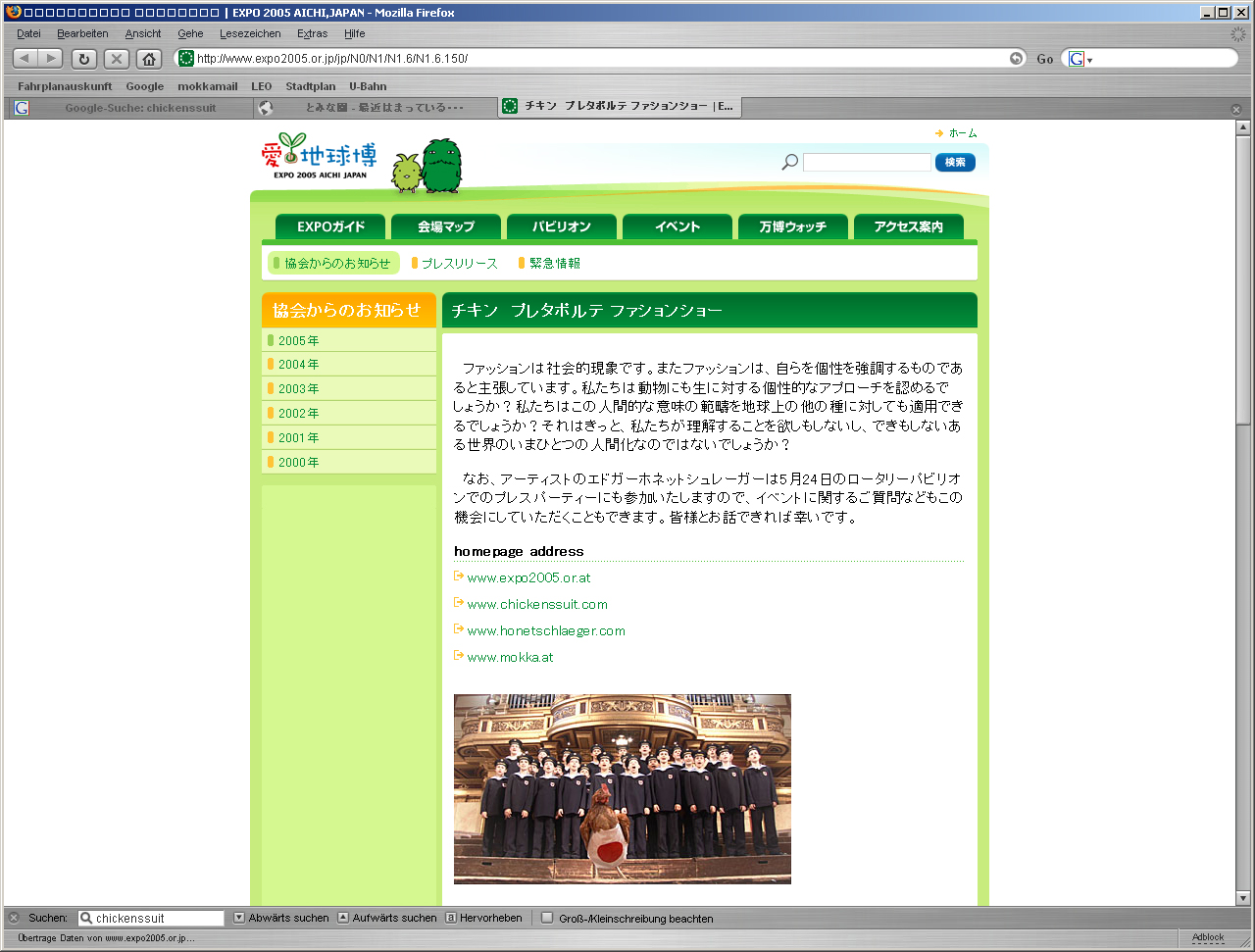Screen dimensions: 1255x952
Task: Open the Ansicht menu
Action: [x=143, y=33]
